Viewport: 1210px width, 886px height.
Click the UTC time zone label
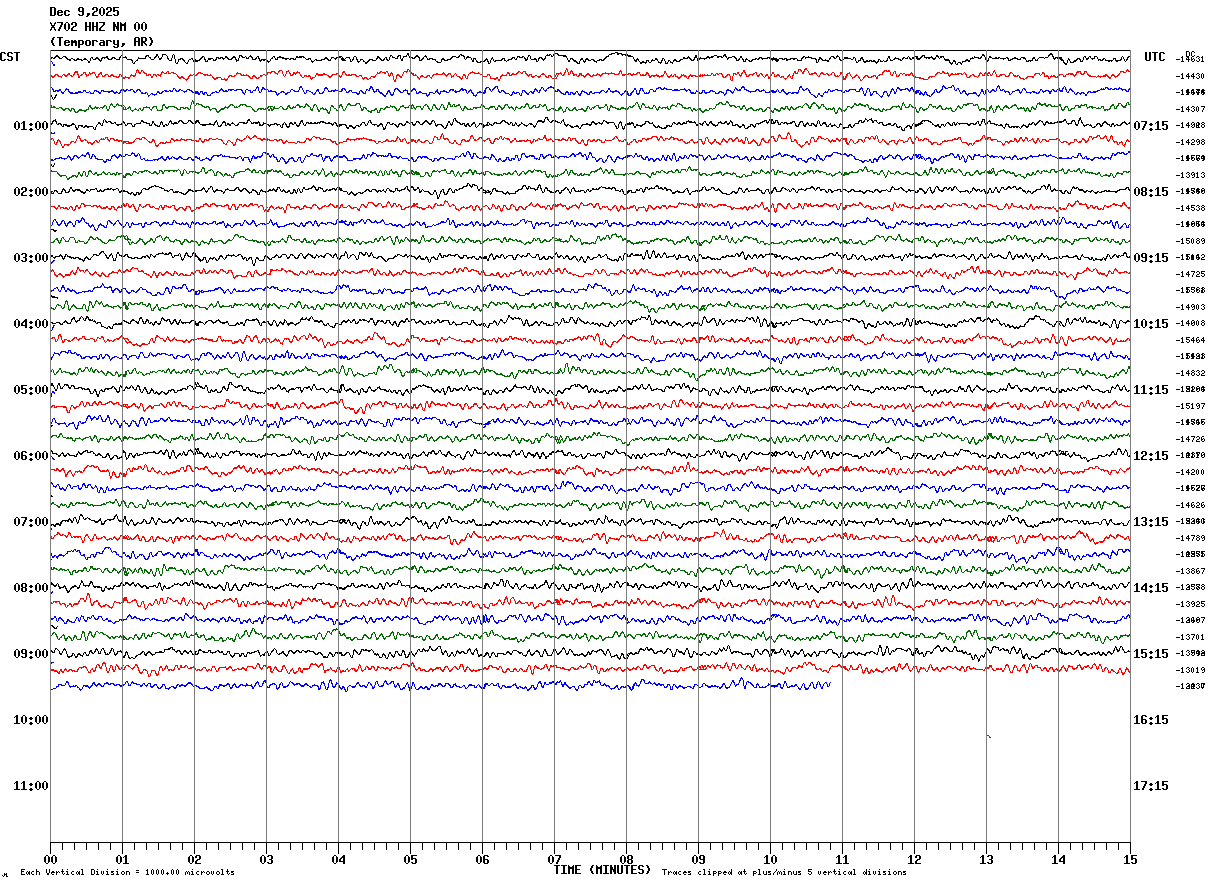coord(1155,57)
